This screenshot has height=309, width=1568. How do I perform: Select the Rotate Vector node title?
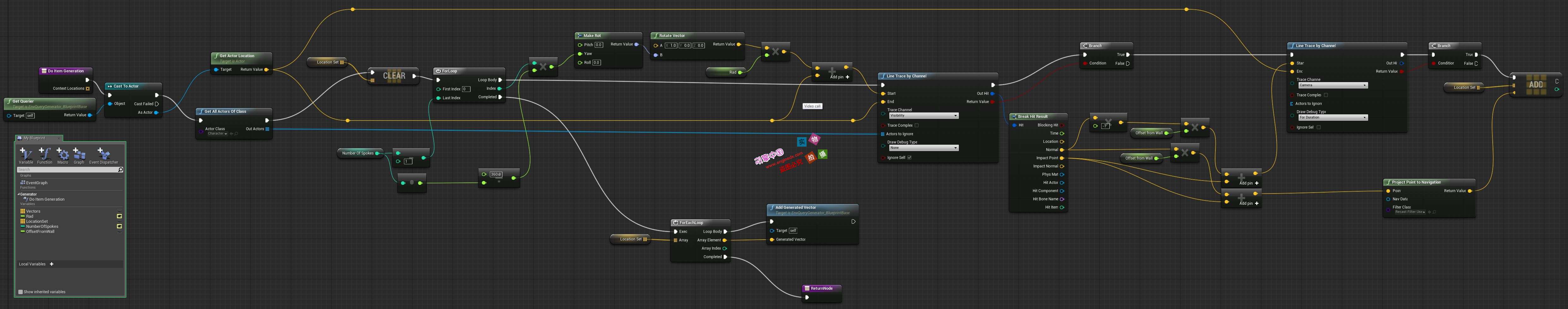(x=672, y=36)
